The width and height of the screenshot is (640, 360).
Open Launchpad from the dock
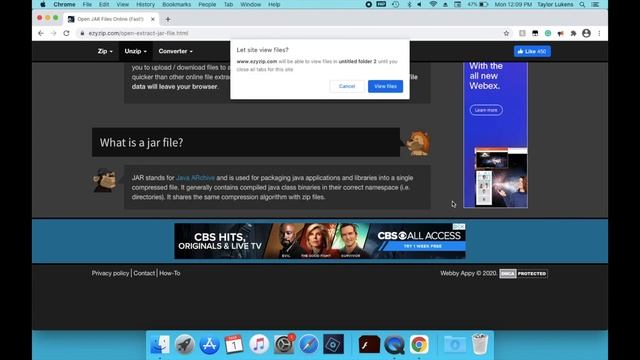(184, 344)
